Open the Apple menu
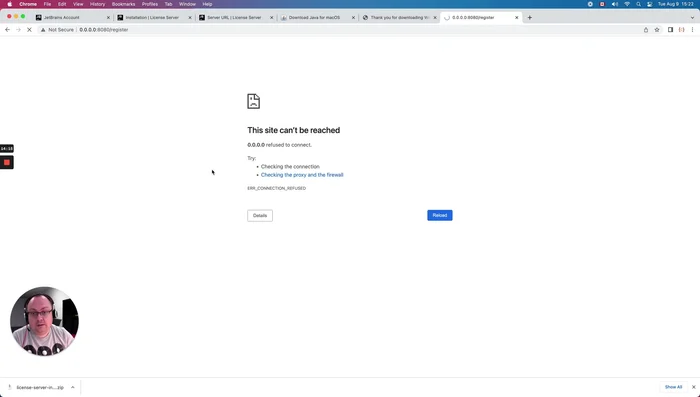The width and height of the screenshot is (700, 397). [x=9, y=4]
